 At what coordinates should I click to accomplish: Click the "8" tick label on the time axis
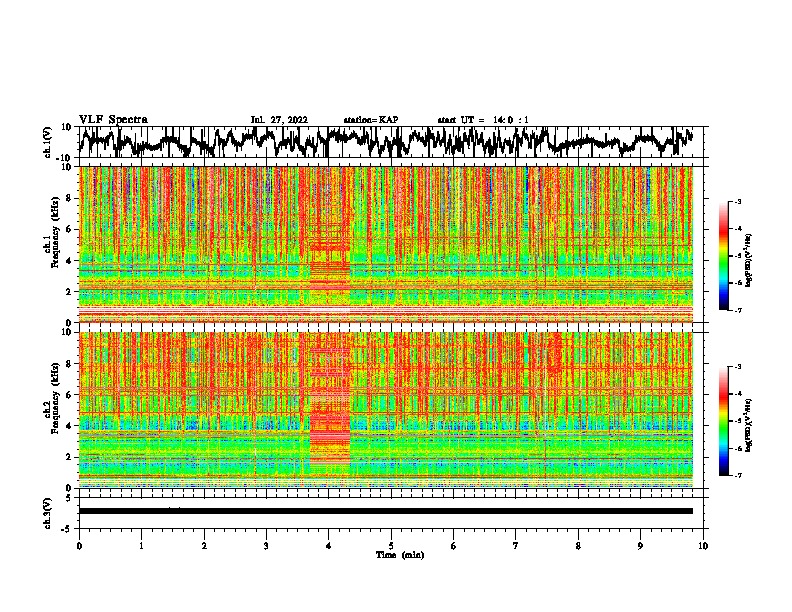coord(578,546)
